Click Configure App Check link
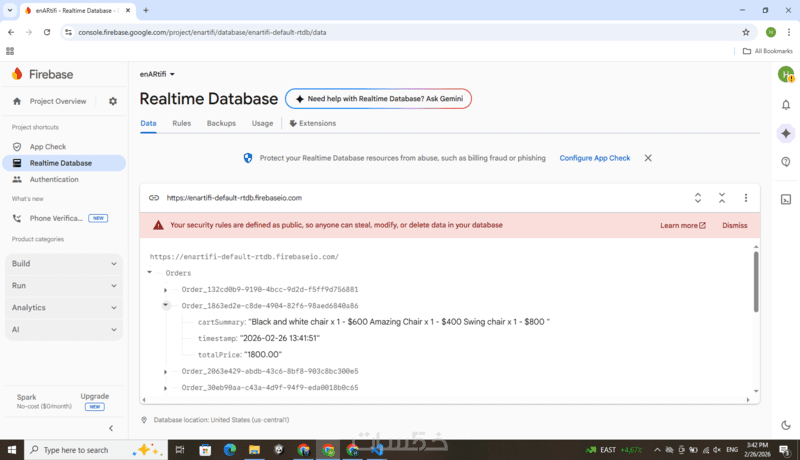 coord(594,158)
